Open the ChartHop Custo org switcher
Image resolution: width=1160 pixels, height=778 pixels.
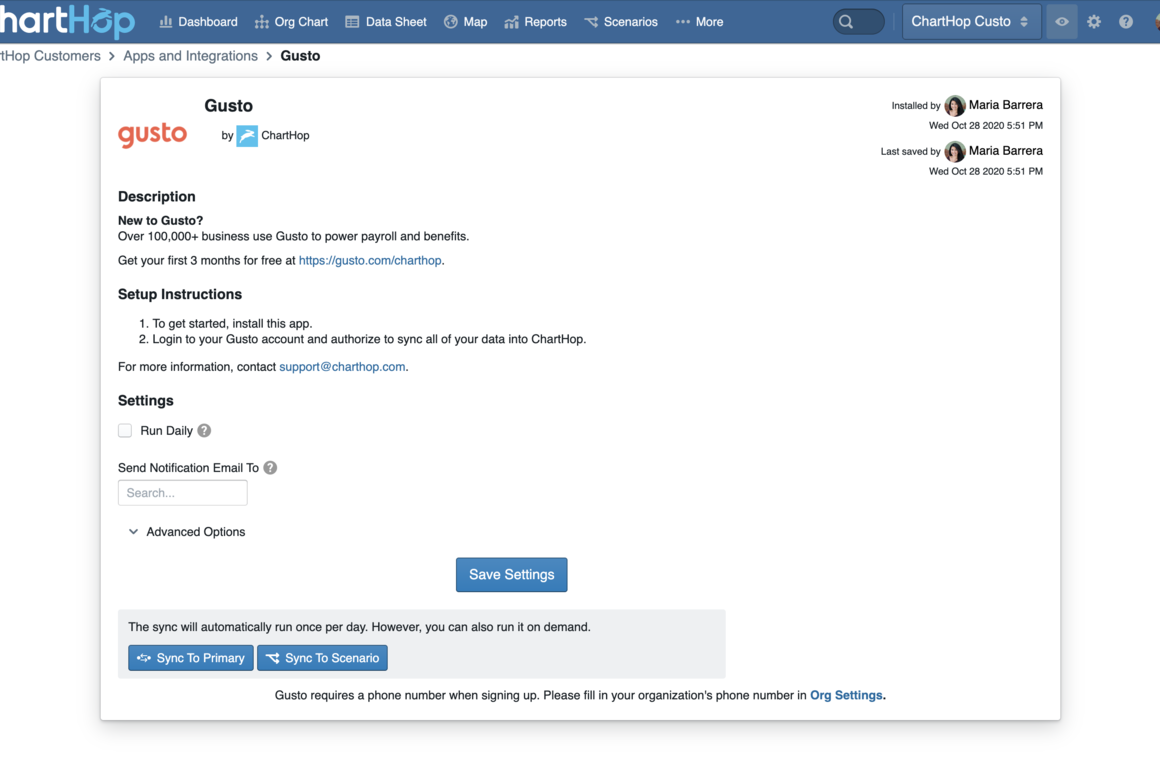click(971, 21)
